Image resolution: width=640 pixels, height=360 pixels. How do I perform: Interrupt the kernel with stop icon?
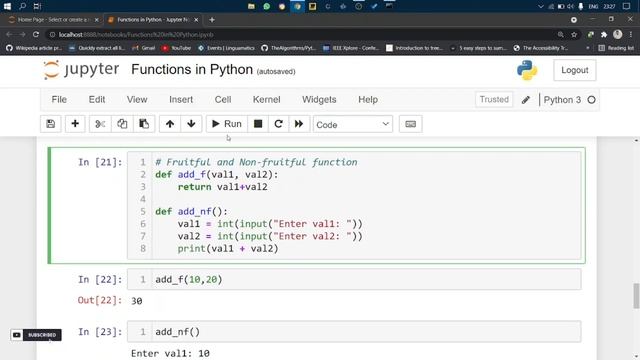click(x=258, y=124)
